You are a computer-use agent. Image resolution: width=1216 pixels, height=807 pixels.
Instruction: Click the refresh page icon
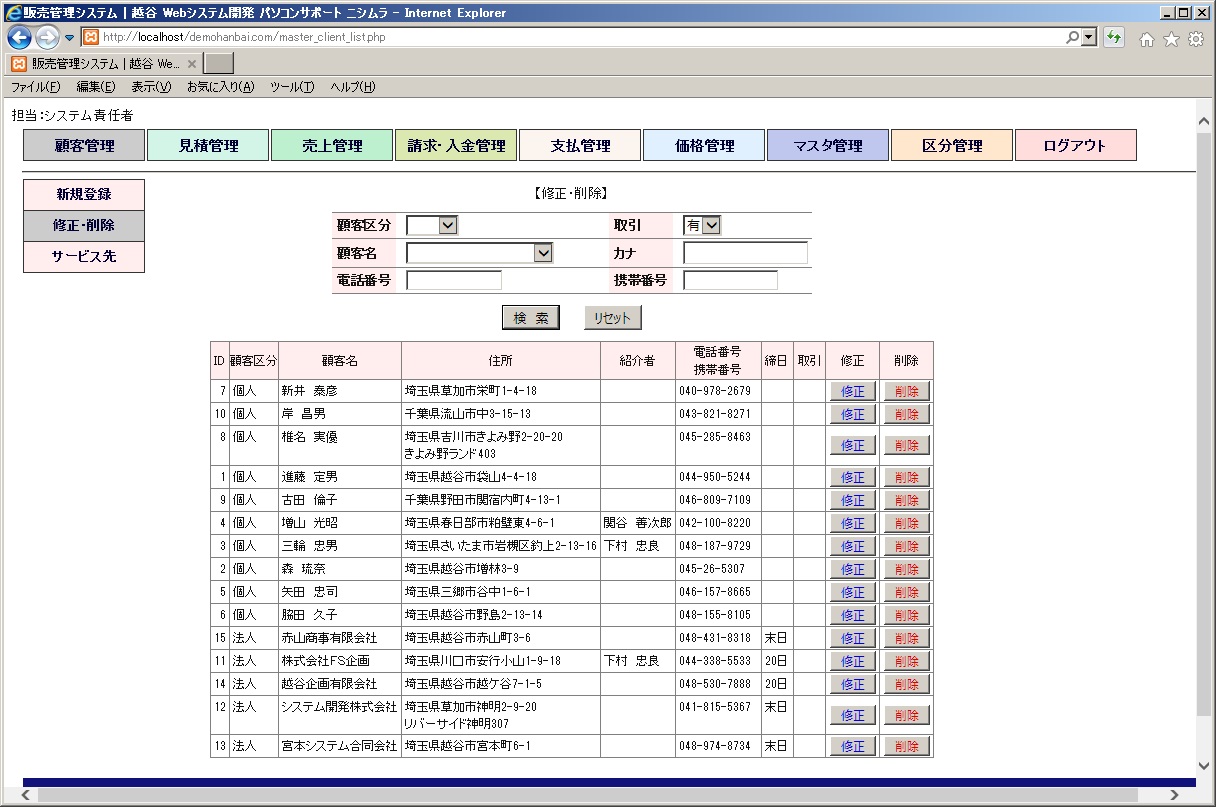click(x=1114, y=38)
